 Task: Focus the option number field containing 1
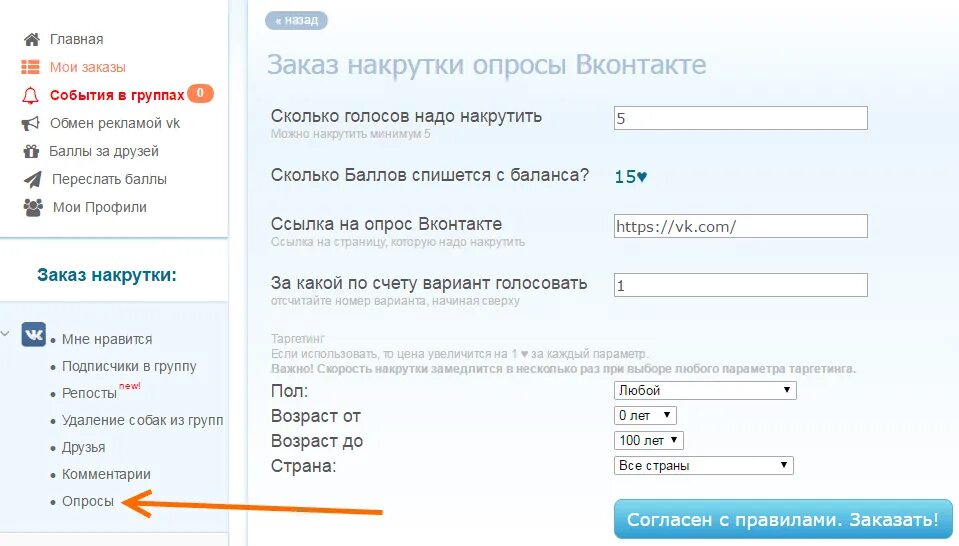pos(741,286)
